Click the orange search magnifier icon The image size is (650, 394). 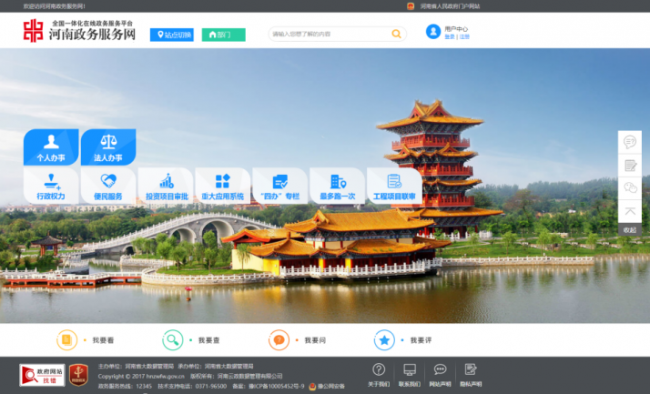tap(396, 34)
